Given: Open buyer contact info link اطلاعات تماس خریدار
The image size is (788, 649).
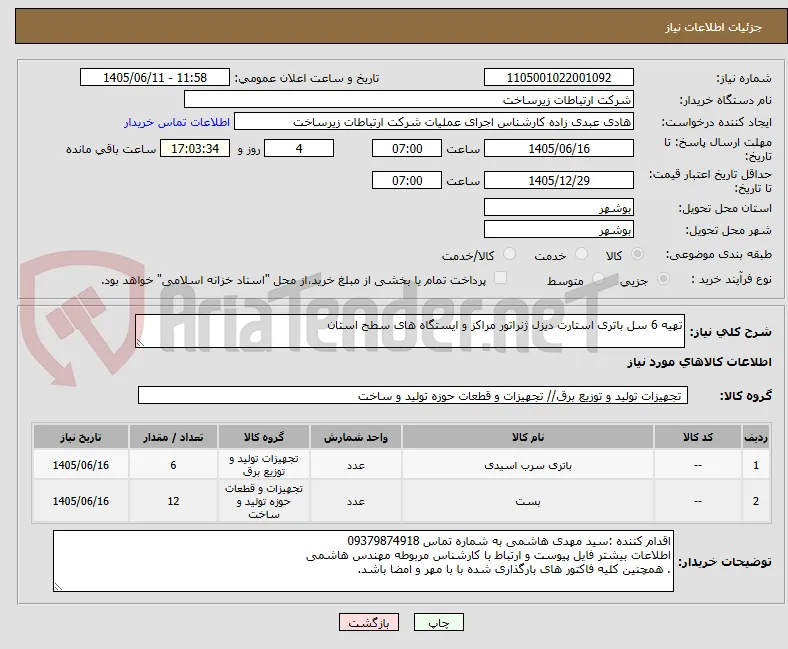Looking at the screenshot, I should pos(177,122).
